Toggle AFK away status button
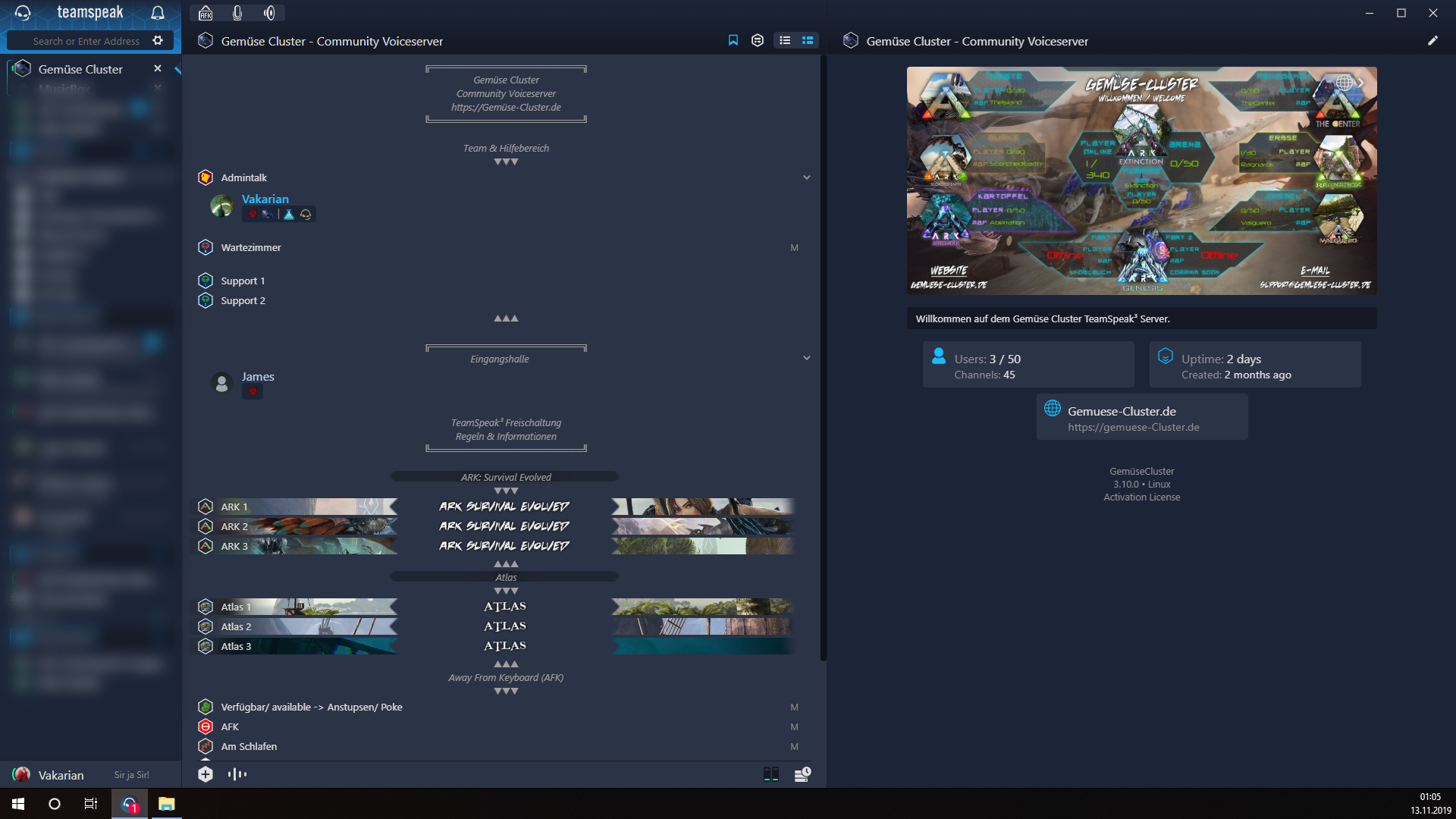This screenshot has height=819, width=1456. pyautogui.click(x=206, y=13)
